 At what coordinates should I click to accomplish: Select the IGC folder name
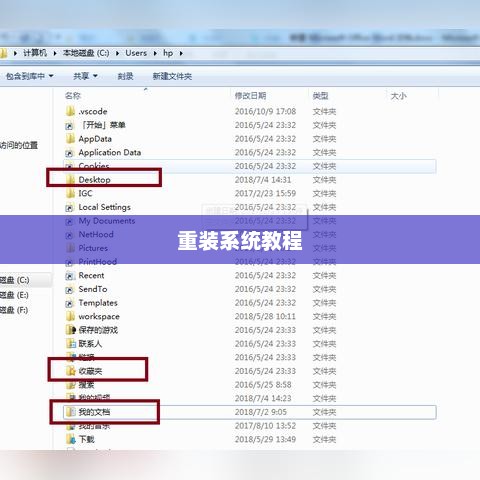click(85, 193)
